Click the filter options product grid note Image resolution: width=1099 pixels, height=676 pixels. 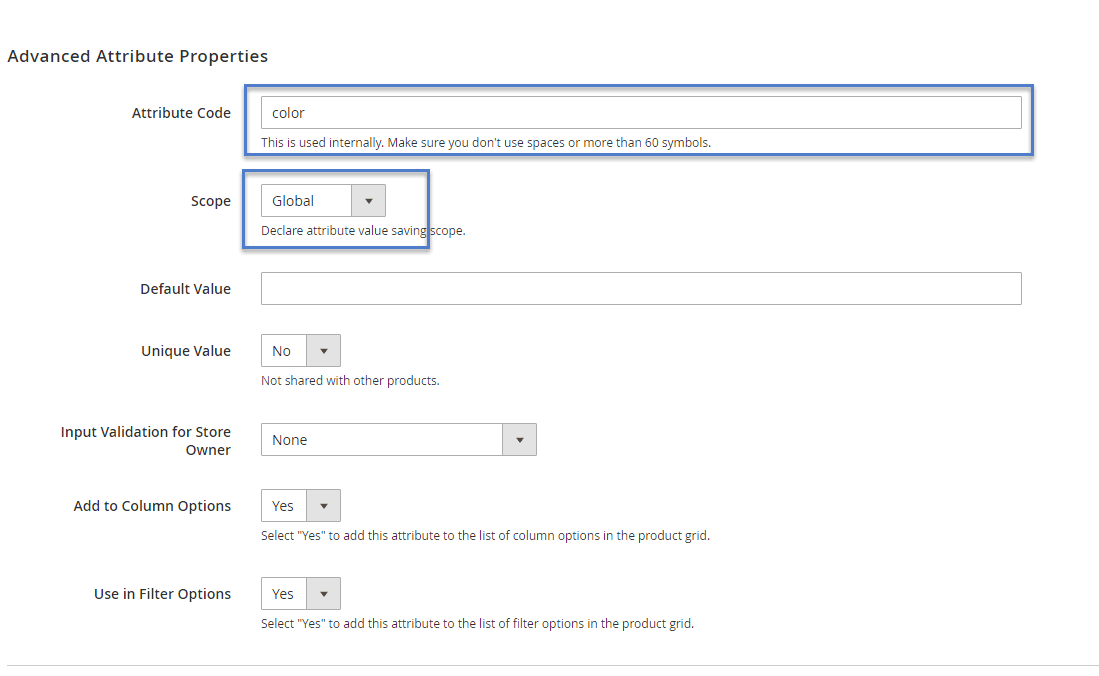477,623
